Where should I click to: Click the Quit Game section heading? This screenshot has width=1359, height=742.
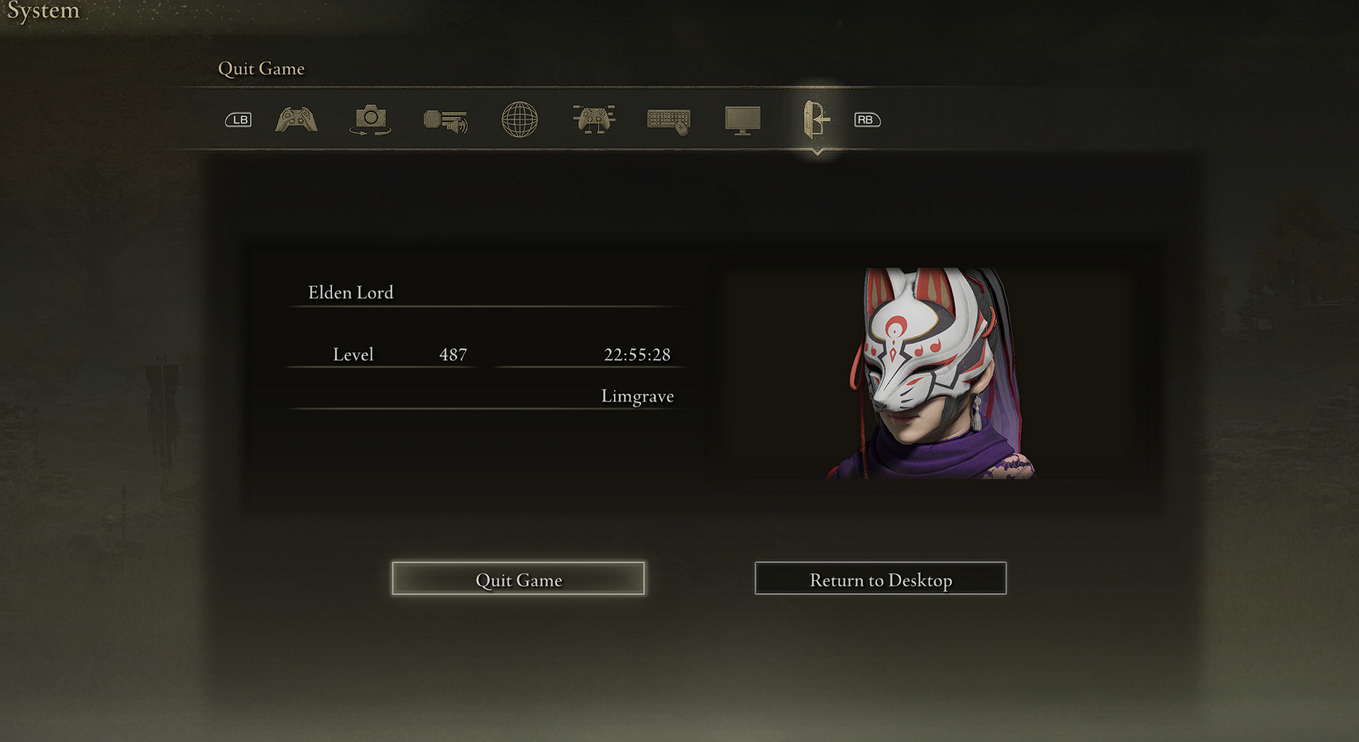(261, 69)
